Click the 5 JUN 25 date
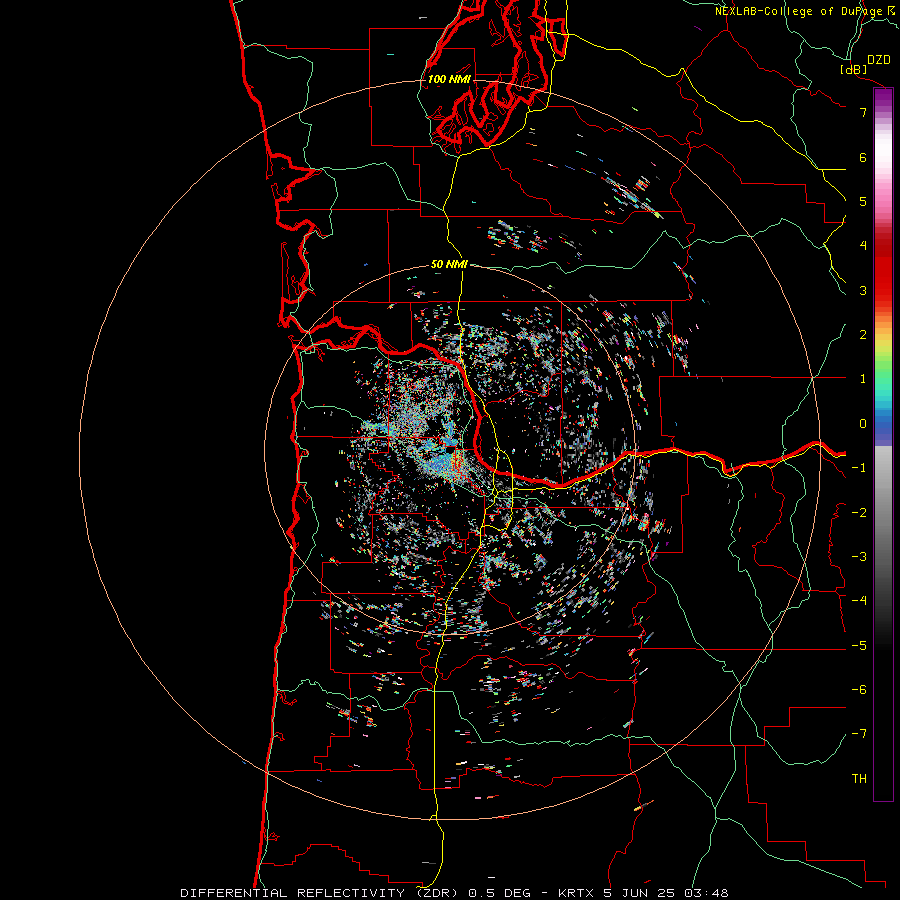 click(641, 893)
